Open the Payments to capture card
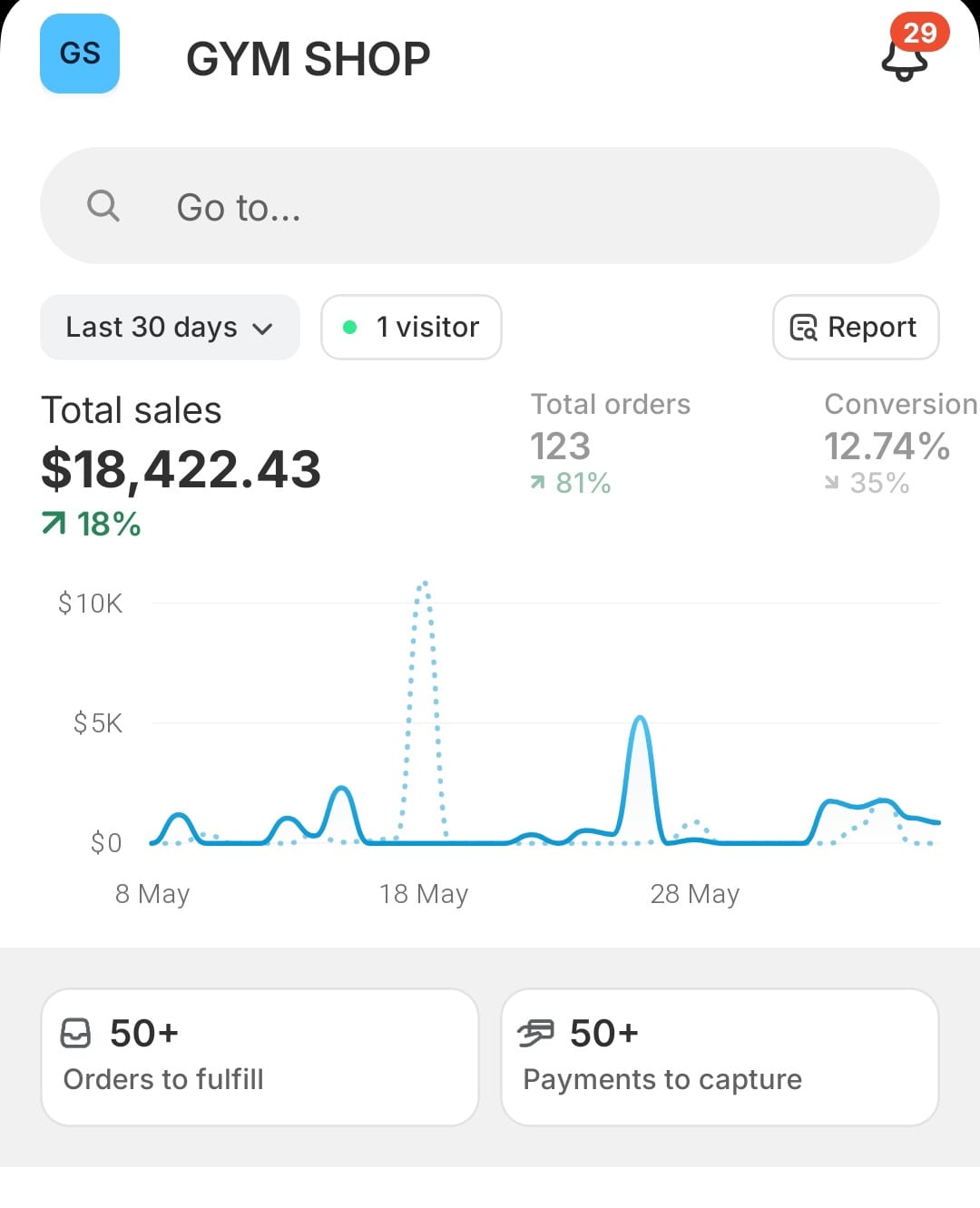 click(720, 1056)
